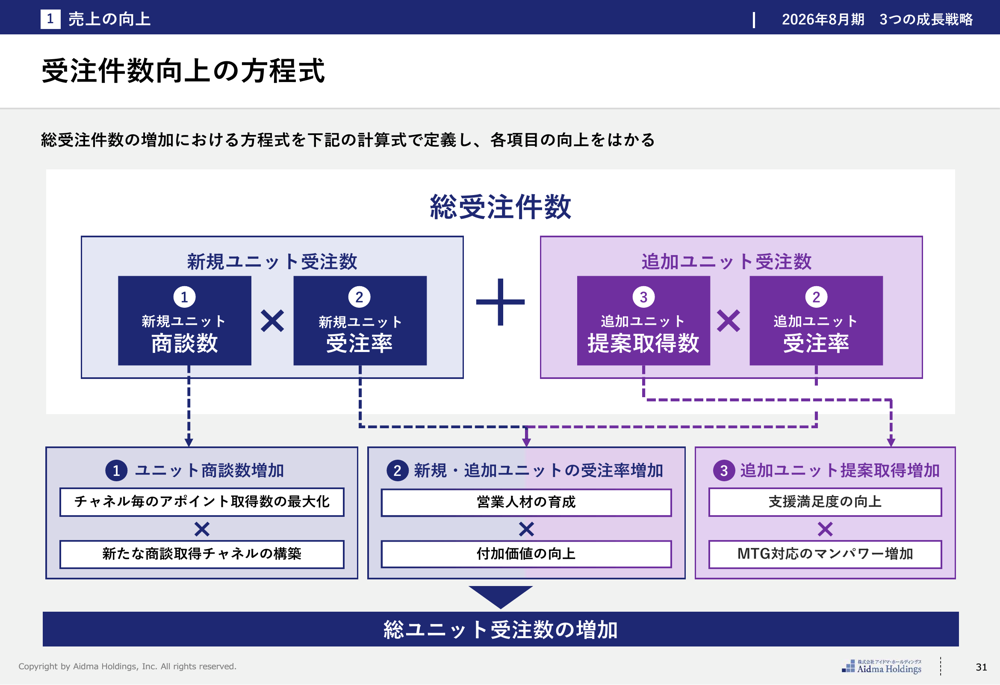Select the 支援満足度の向上 box
The image size is (1000, 685).
tap(825, 502)
